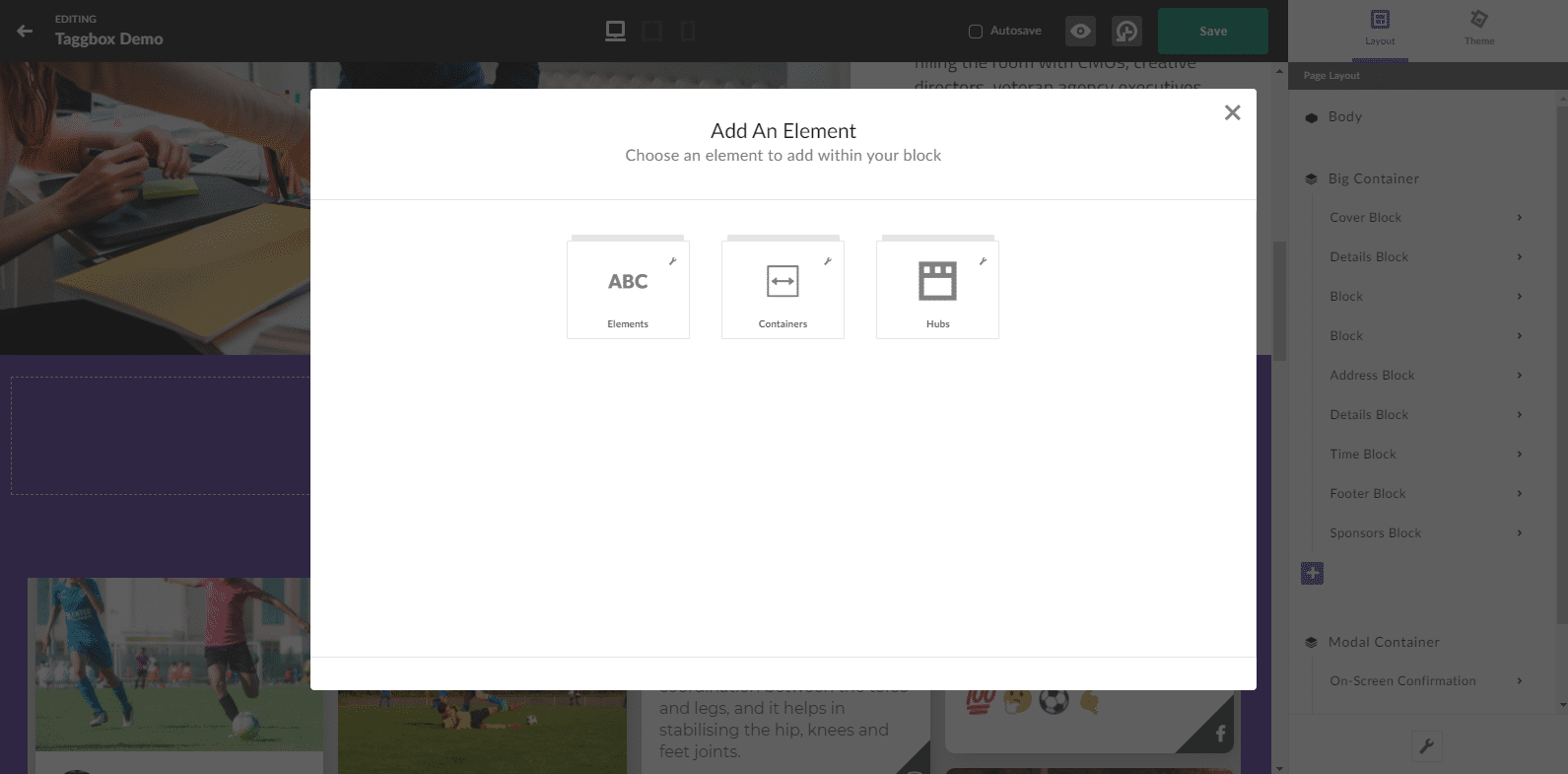1568x774 pixels.
Task: Choose the Containers tile
Action: click(x=783, y=290)
